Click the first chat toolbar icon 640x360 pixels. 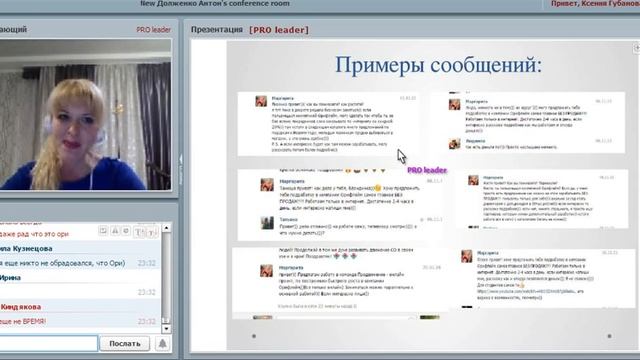[x=103, y=231]
